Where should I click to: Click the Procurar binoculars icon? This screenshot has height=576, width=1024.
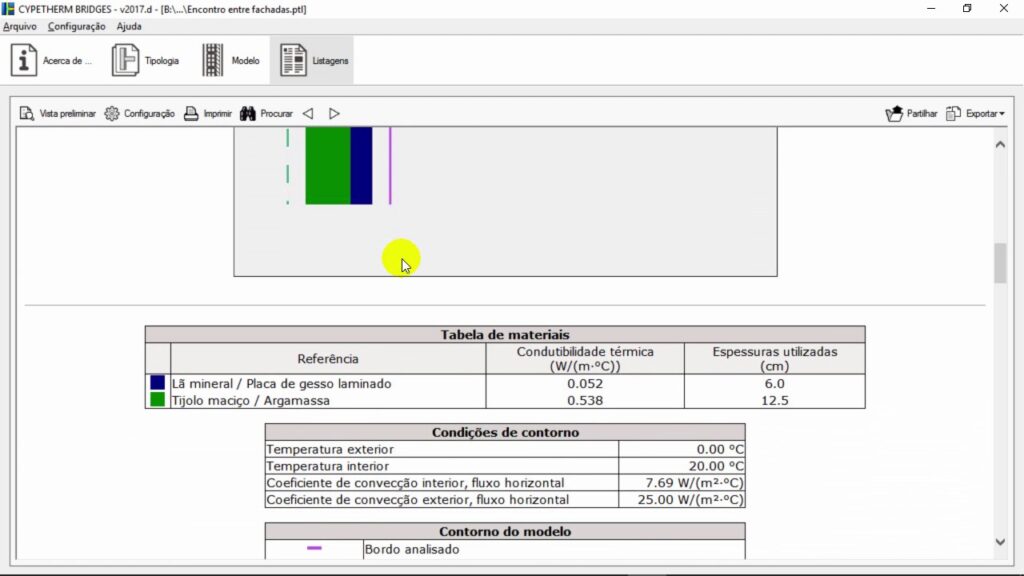pos(248,114)
